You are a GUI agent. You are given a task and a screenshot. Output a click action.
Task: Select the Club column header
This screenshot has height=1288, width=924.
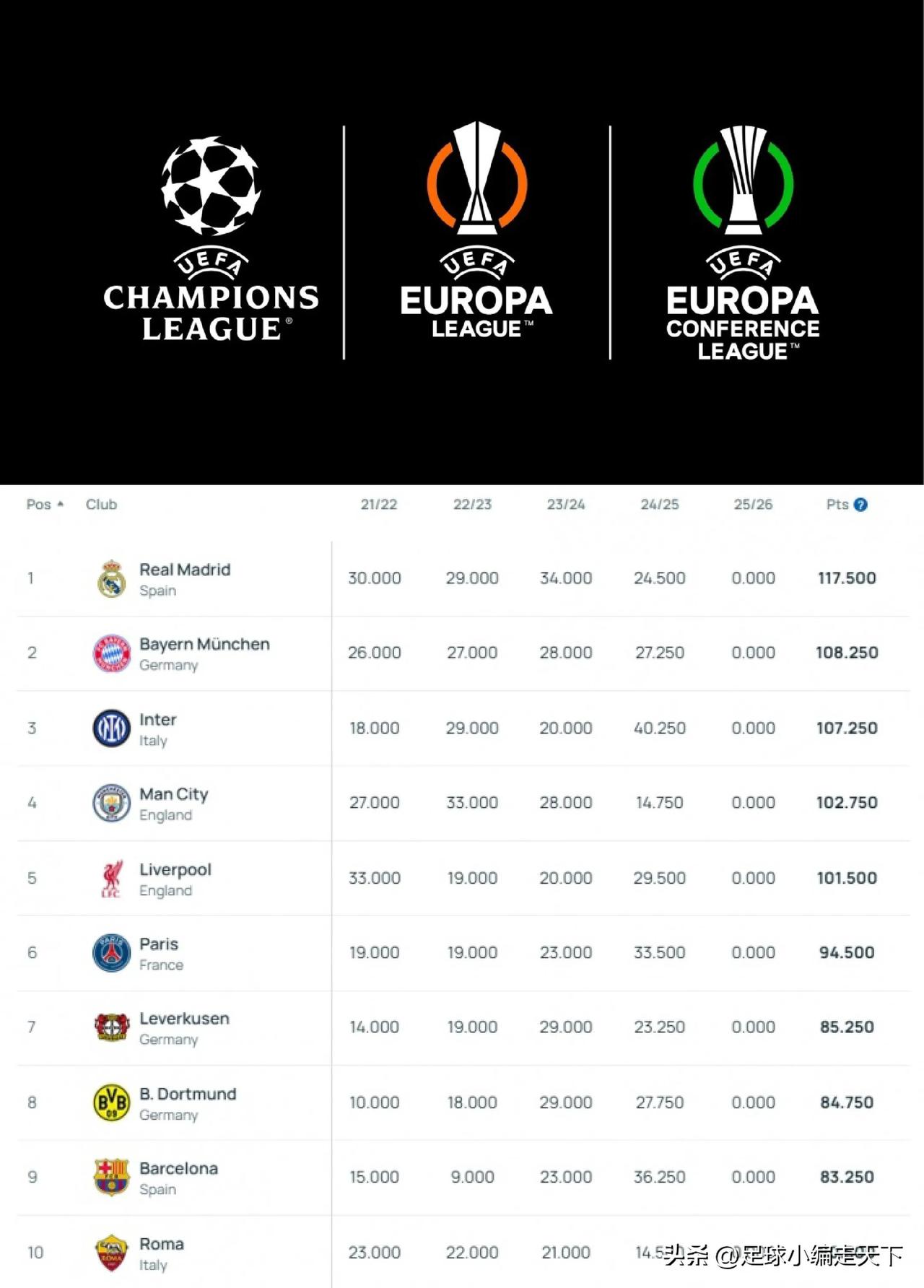click(x=101, y=505)
